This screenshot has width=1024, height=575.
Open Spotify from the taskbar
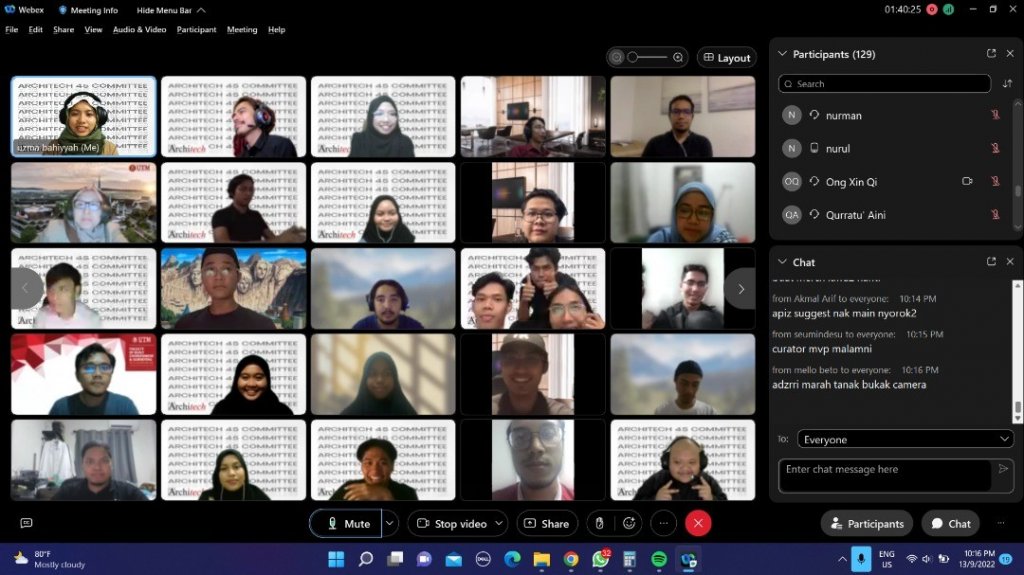click(x=659, y=558)
